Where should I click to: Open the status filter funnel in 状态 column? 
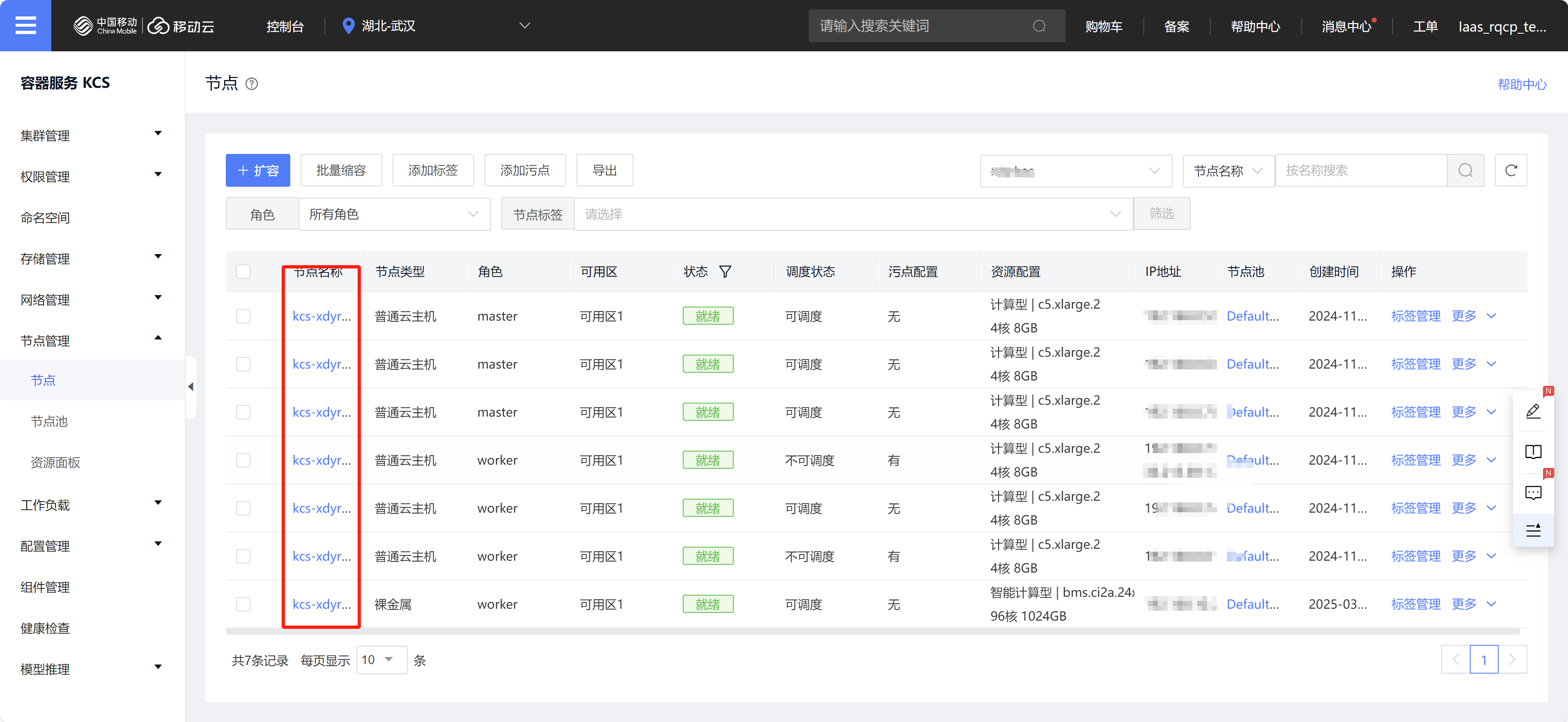pyautogui.click(x=725, y=271)
